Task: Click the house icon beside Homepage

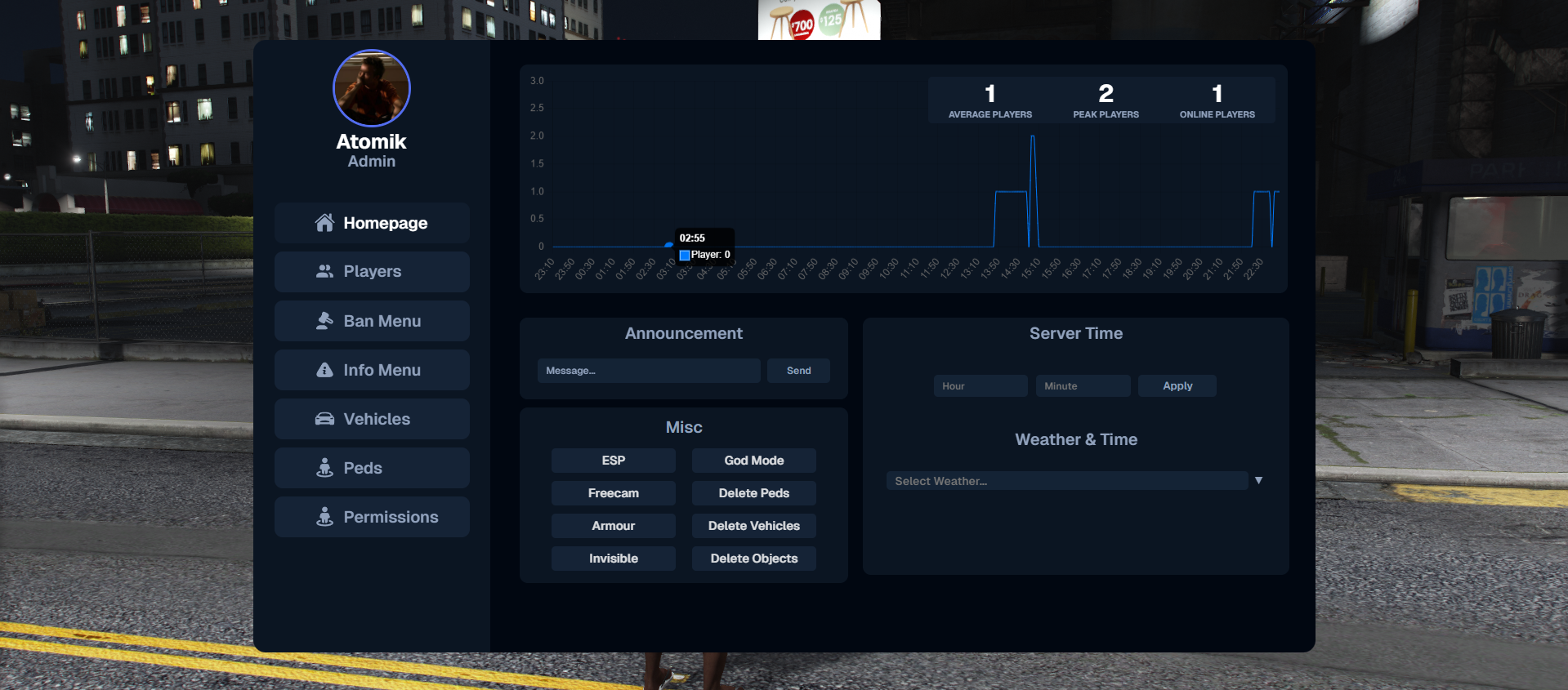Action: click(324, 223)
